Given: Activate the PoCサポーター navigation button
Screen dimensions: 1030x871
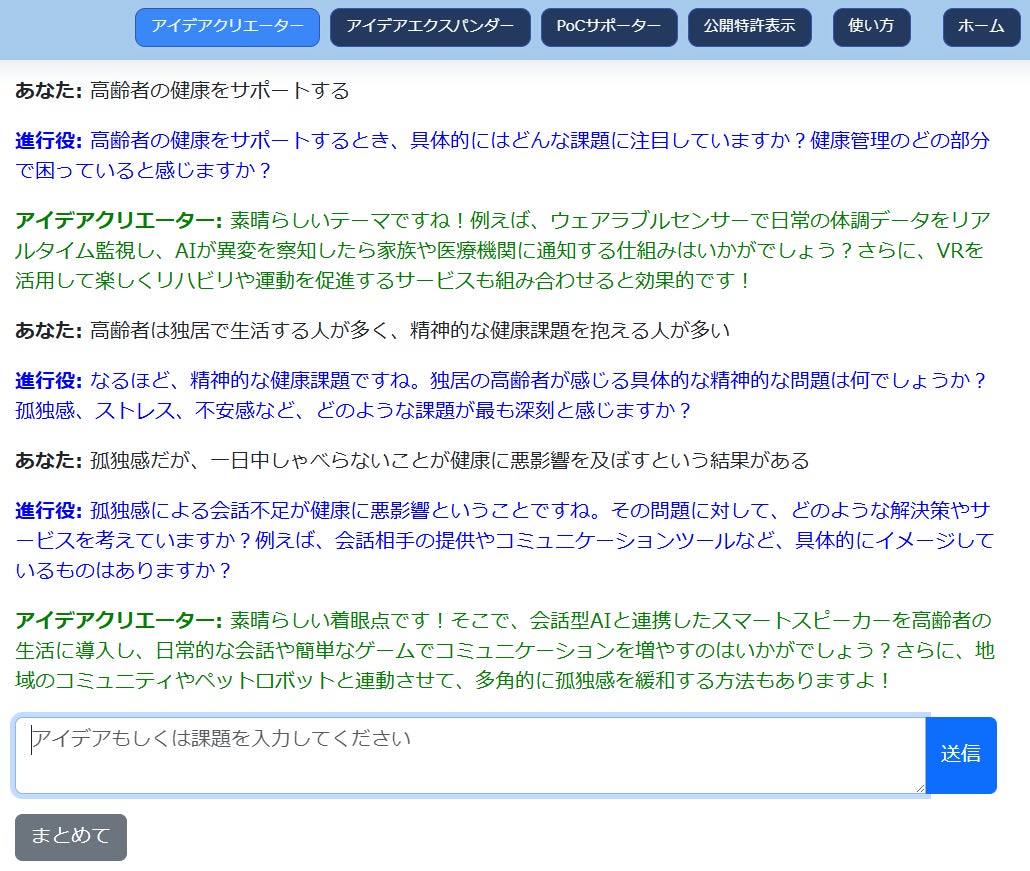Looking at the screenshot, I should click(x=609, y=27).
